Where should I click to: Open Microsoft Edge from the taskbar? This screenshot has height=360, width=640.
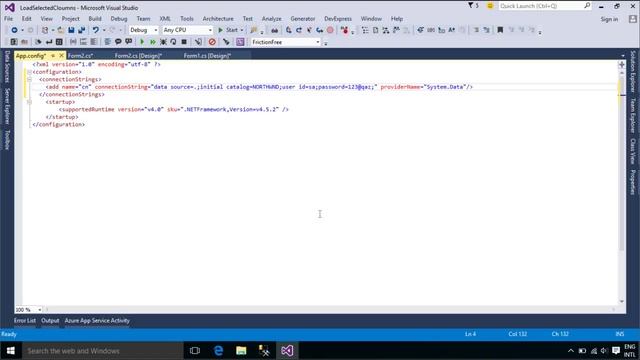click(x=218, y=351)
